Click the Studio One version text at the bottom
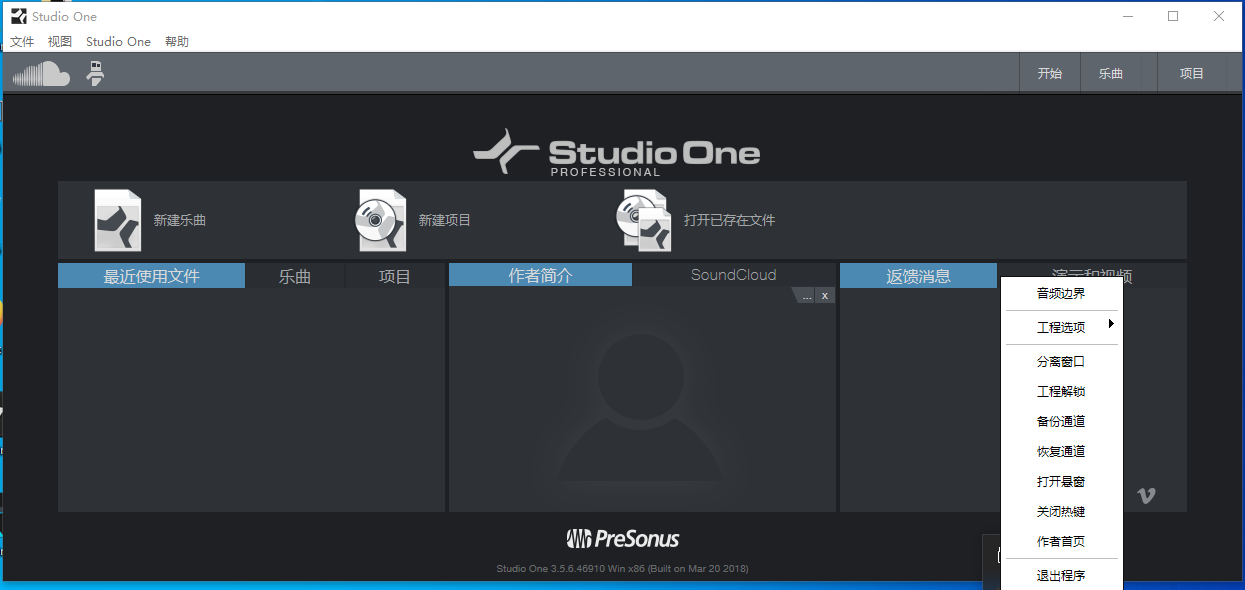Screen dimensions: 1245x590 (x=622, y=569)
